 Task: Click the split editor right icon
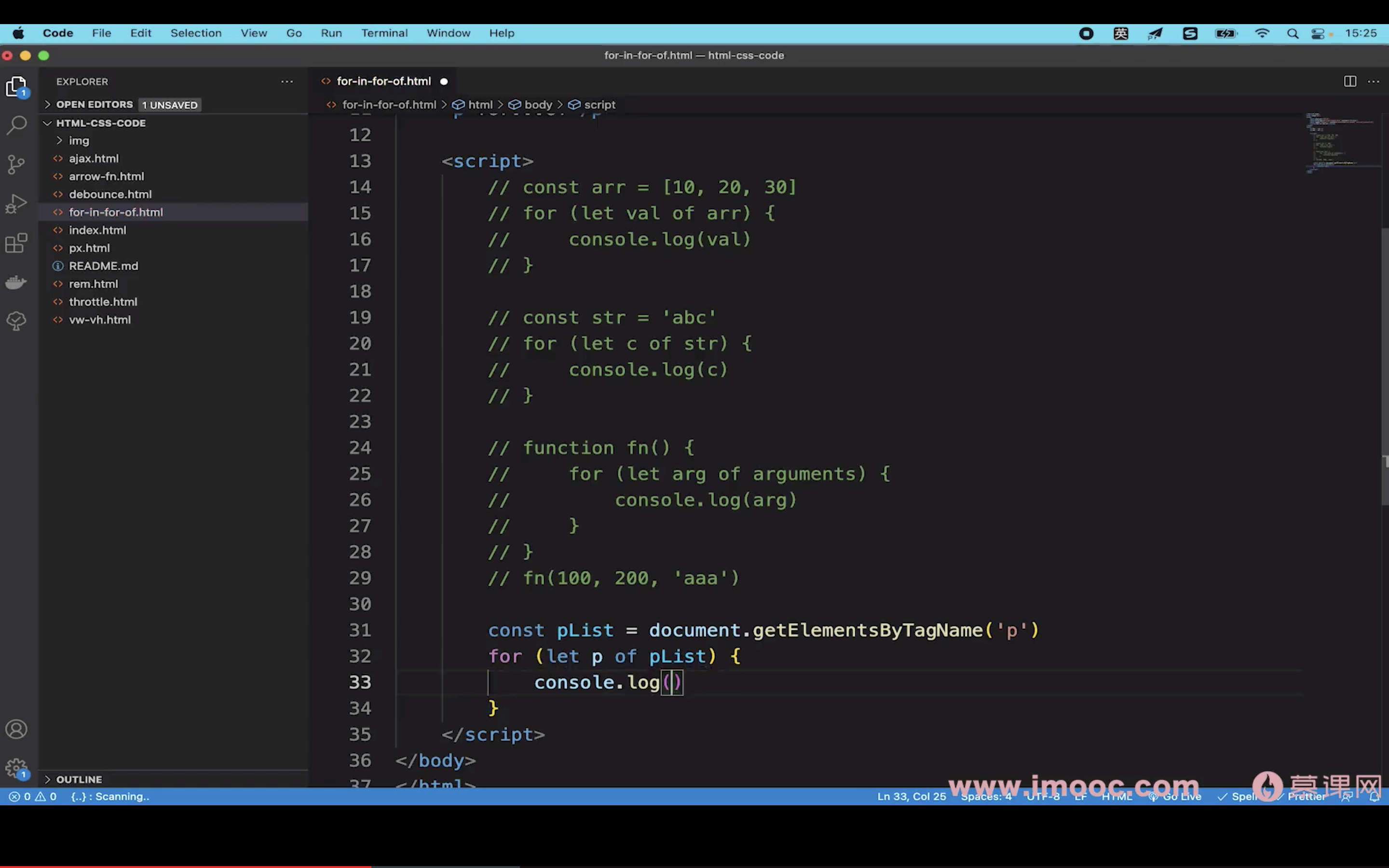pos(1350,81)
